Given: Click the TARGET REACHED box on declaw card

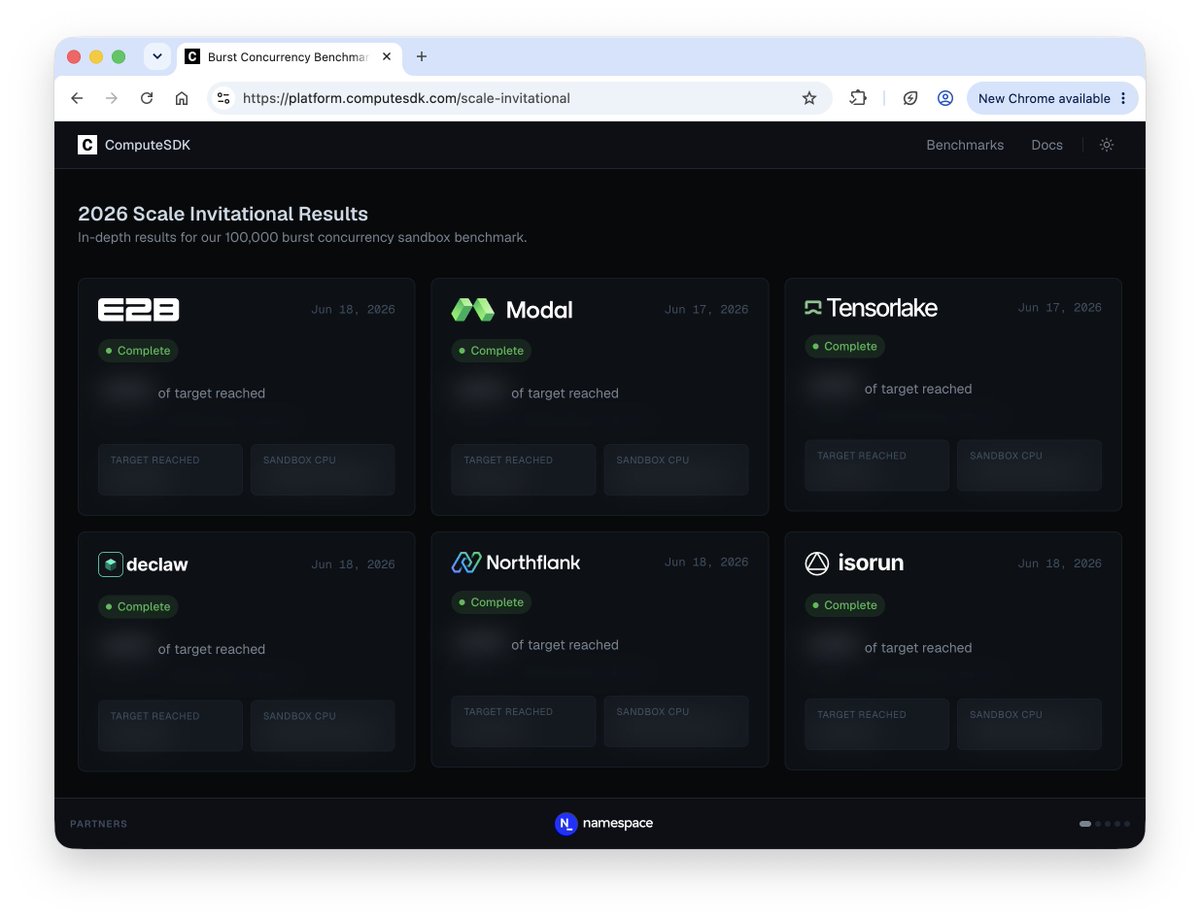Looking at the screenshot, I should [x=170, y=726].
